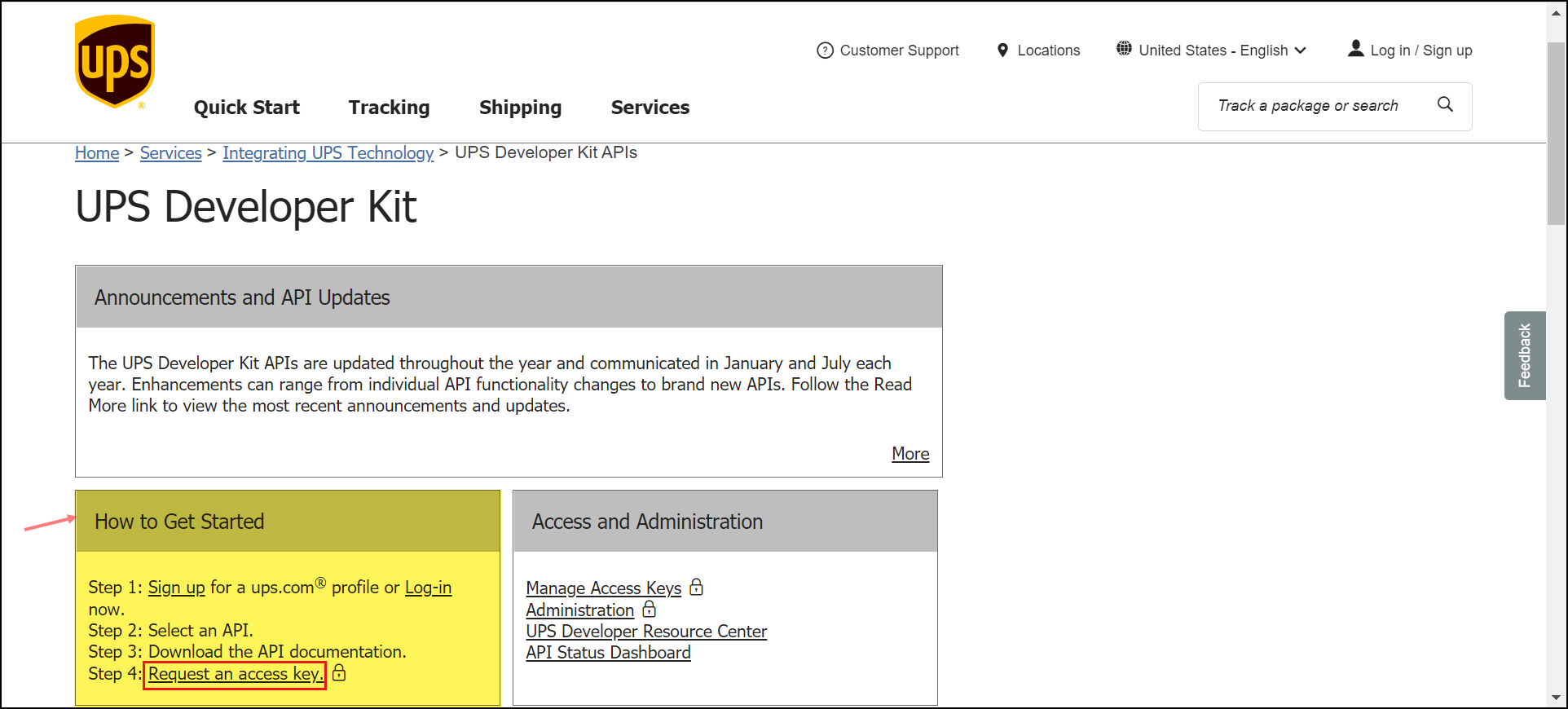Open UPS Developer Resource Center link
This screenshot has height=709, width=1568.
pos(646,631)
